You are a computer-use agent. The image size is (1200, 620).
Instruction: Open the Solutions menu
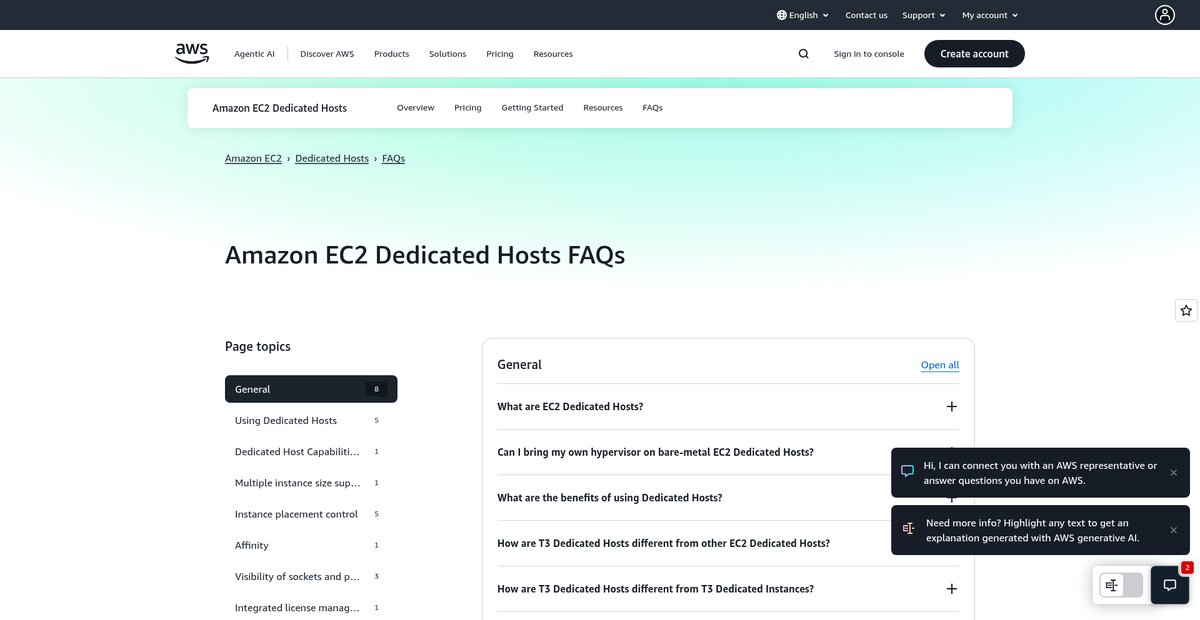click(448, 54)
